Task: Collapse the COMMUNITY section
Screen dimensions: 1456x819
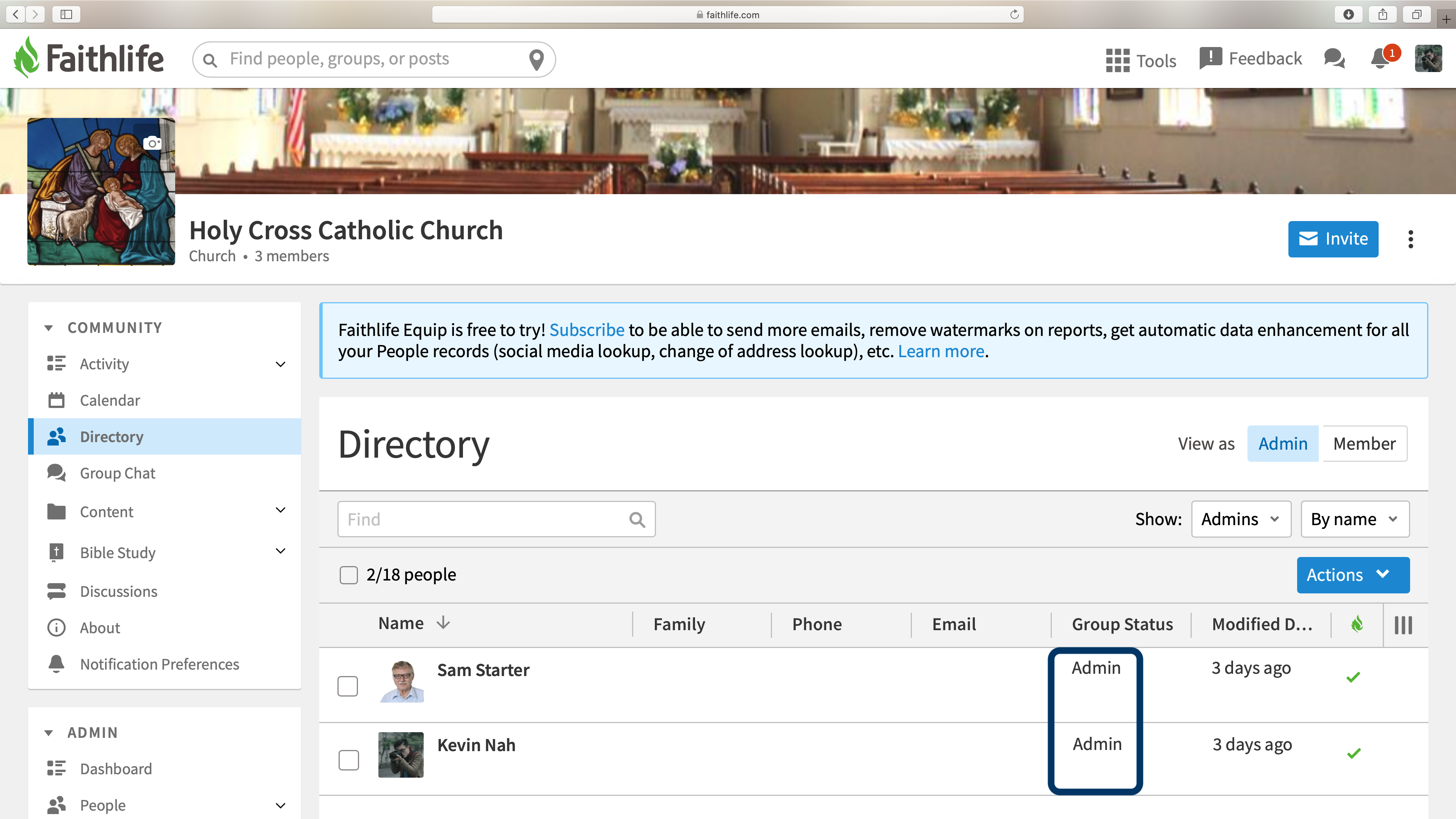Action: tap(49, 328)
